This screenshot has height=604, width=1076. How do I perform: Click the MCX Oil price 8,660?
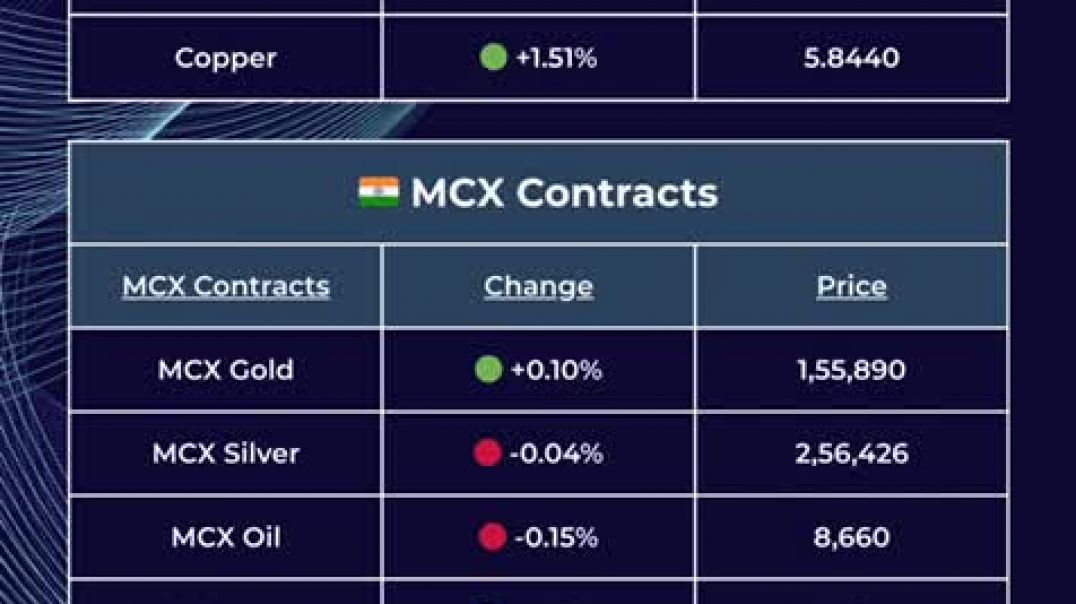pyautogui.click(x=851, y=538)
